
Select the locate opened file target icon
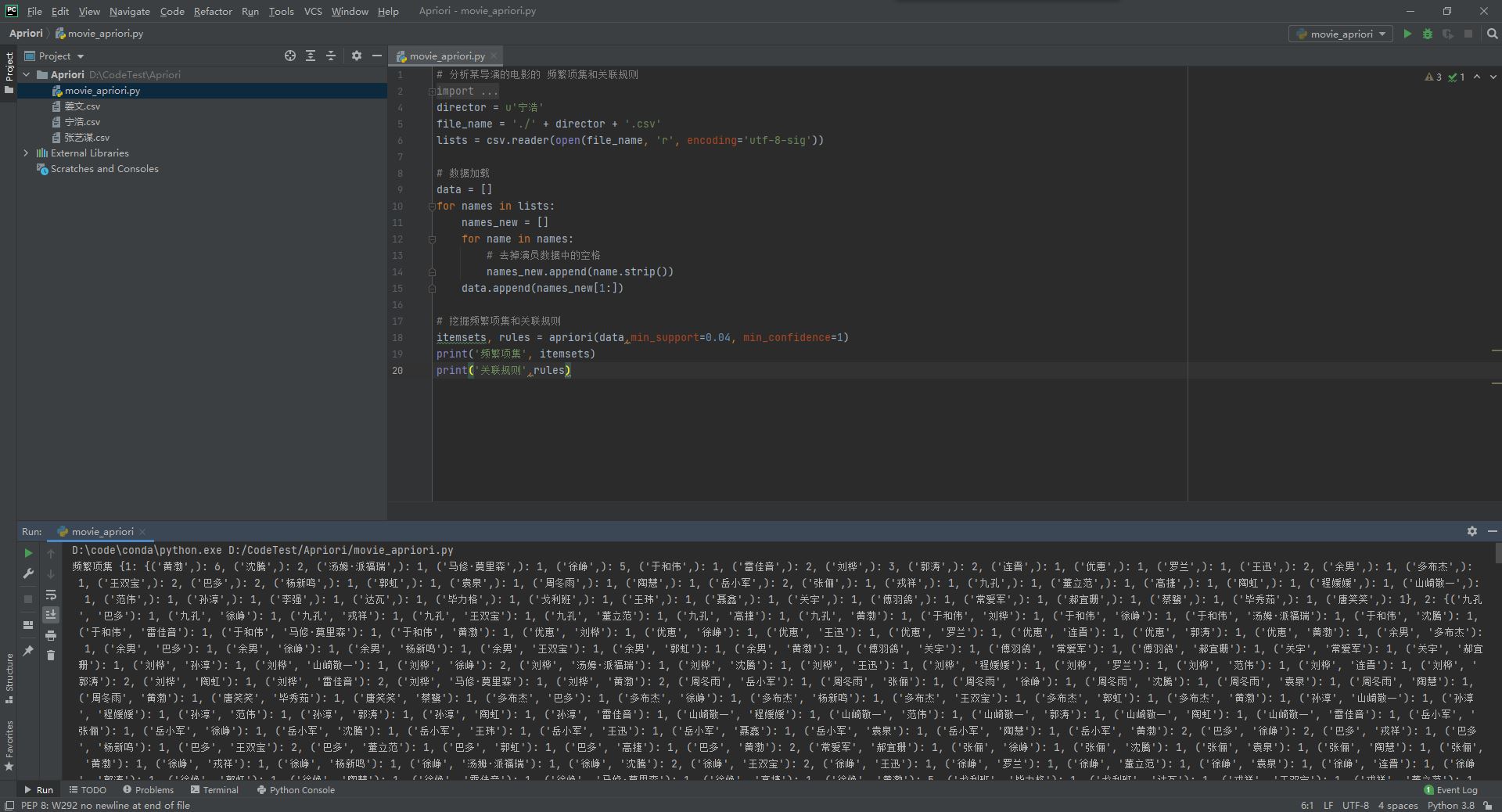290,56
